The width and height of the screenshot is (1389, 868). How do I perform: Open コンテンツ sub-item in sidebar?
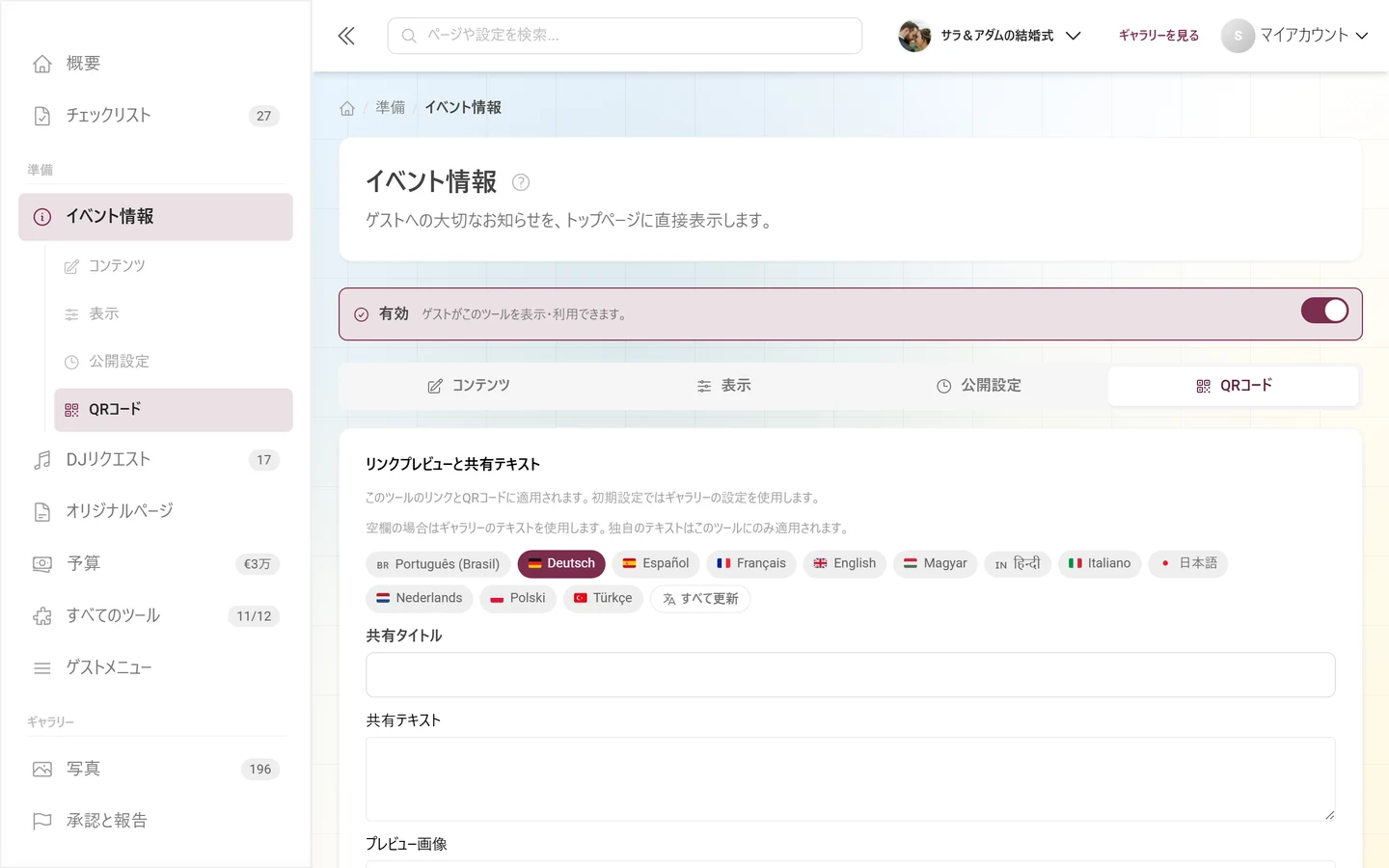174,266
